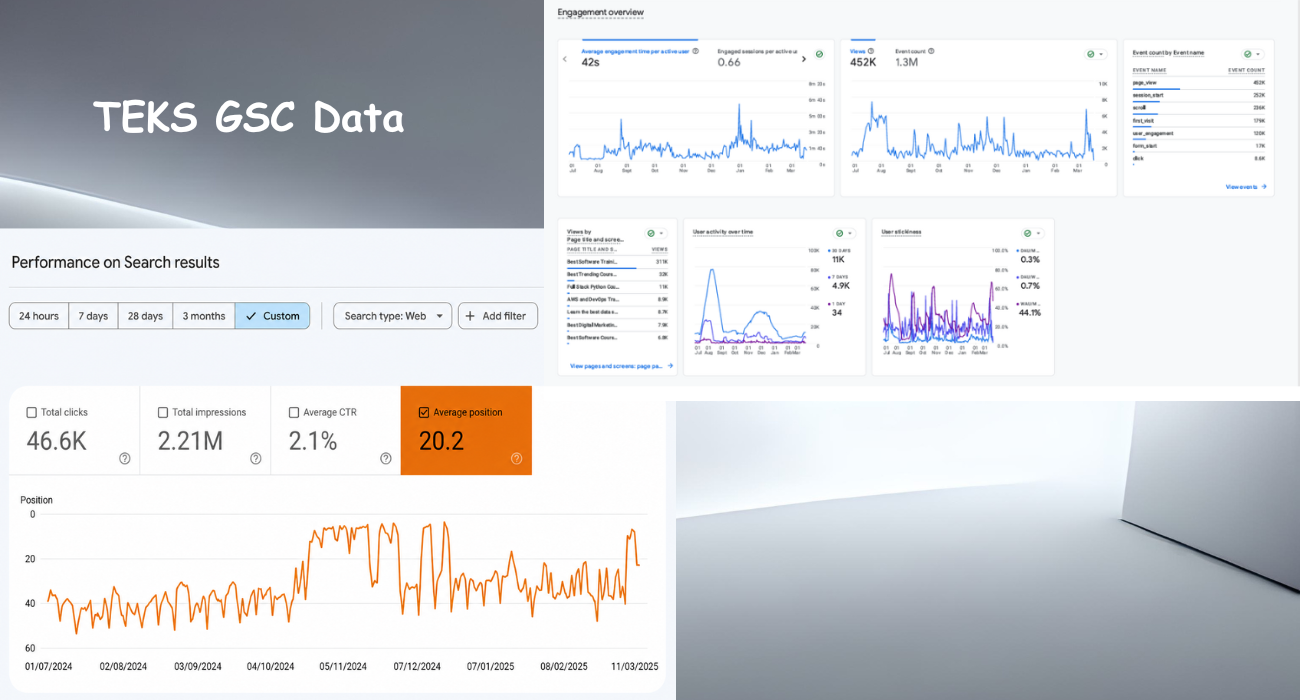Switch to the 3 months range

pyautogui.click(x=204, y=316)
